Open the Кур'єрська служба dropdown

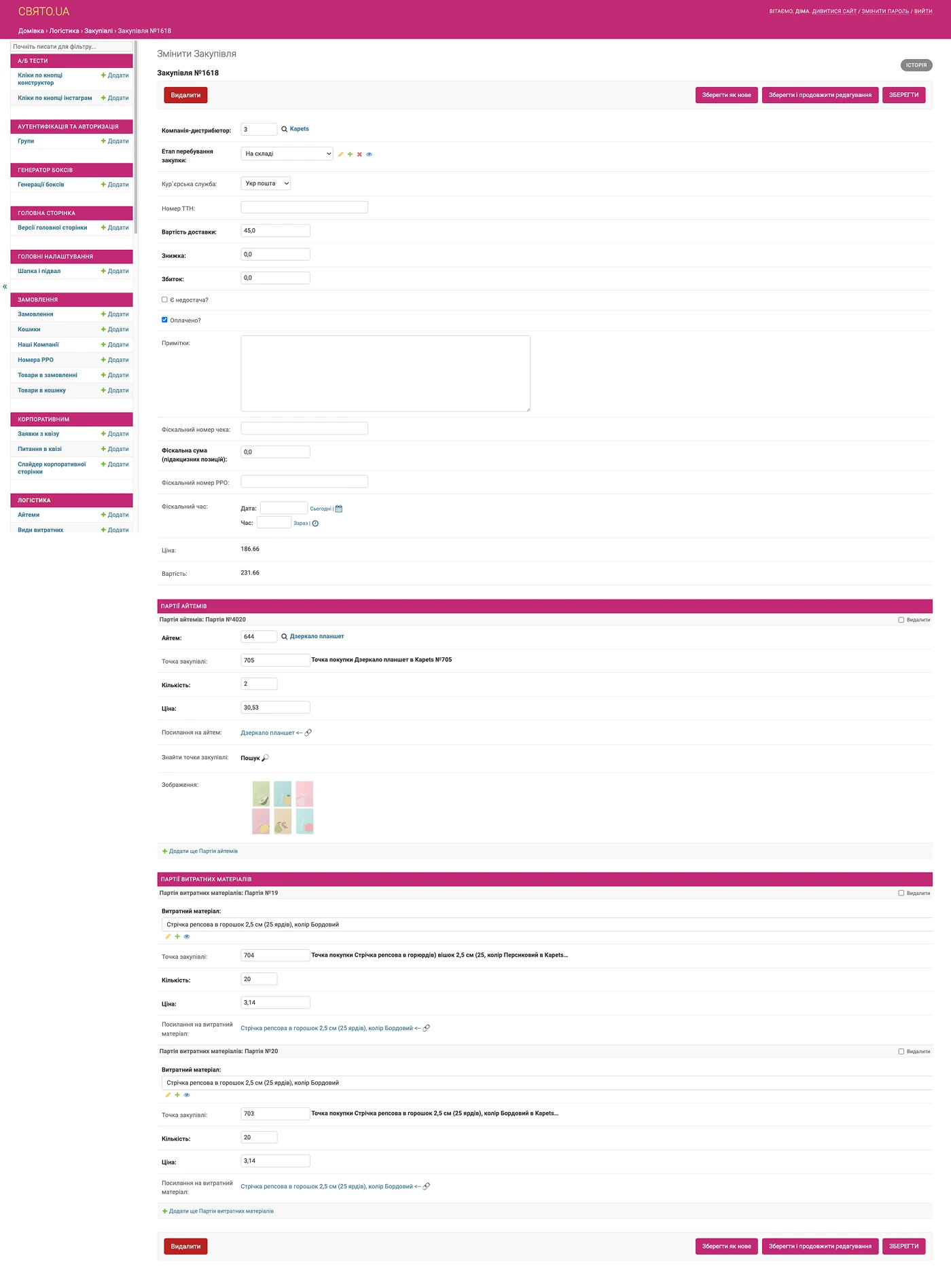(266, 183)
